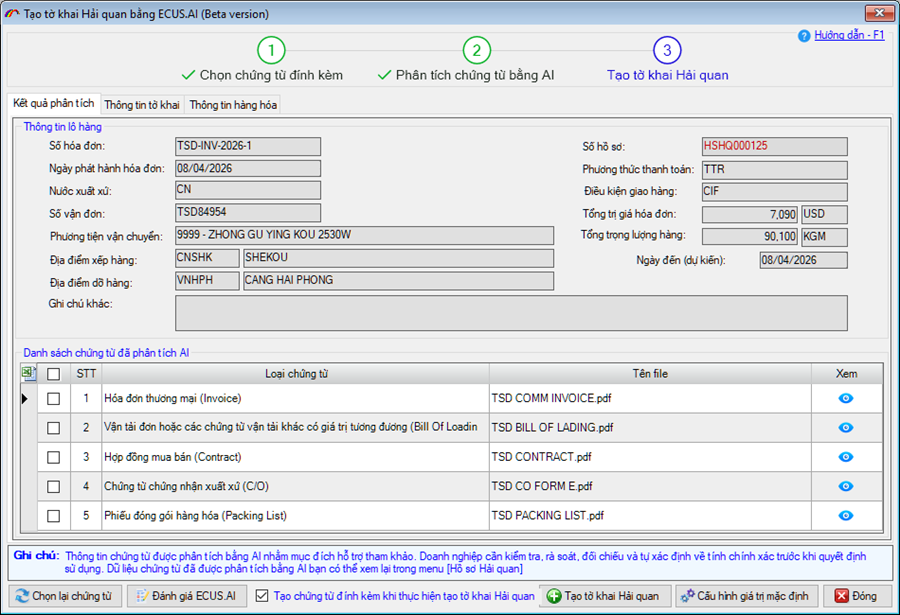
Task: Open the Thông tin hàng hóa tab
Action: pyautogui.click(x=233, y=105)
